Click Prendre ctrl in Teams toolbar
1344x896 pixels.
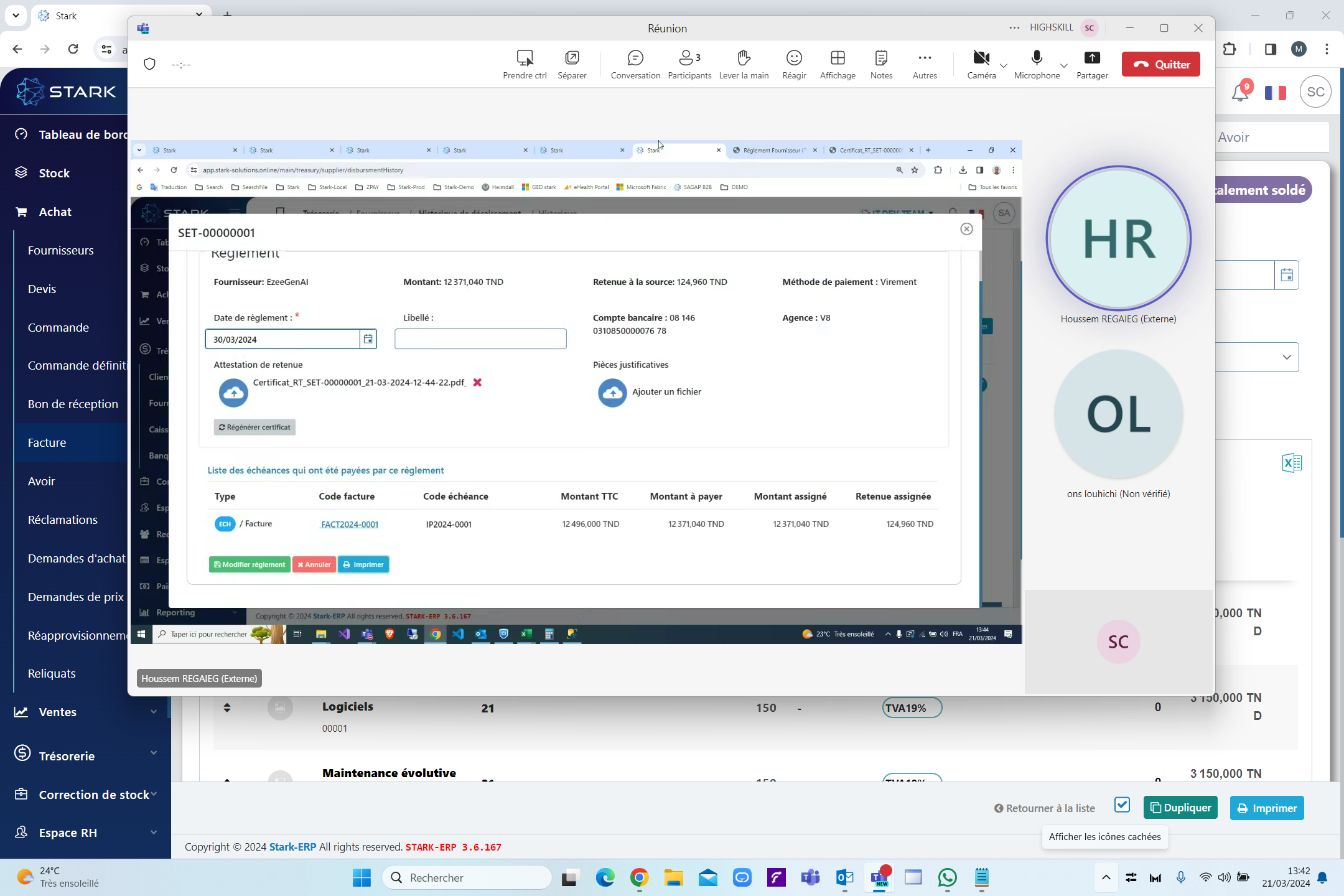click(x=525, y=65)
